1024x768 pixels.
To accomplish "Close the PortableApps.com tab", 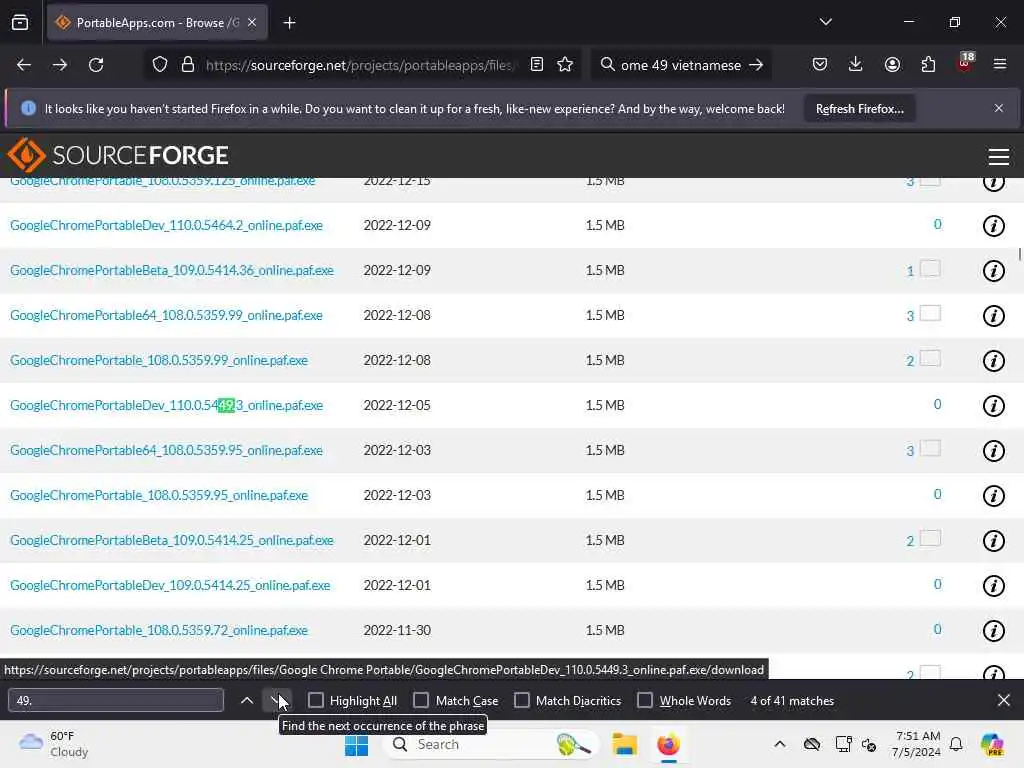I will pos(252,23).
